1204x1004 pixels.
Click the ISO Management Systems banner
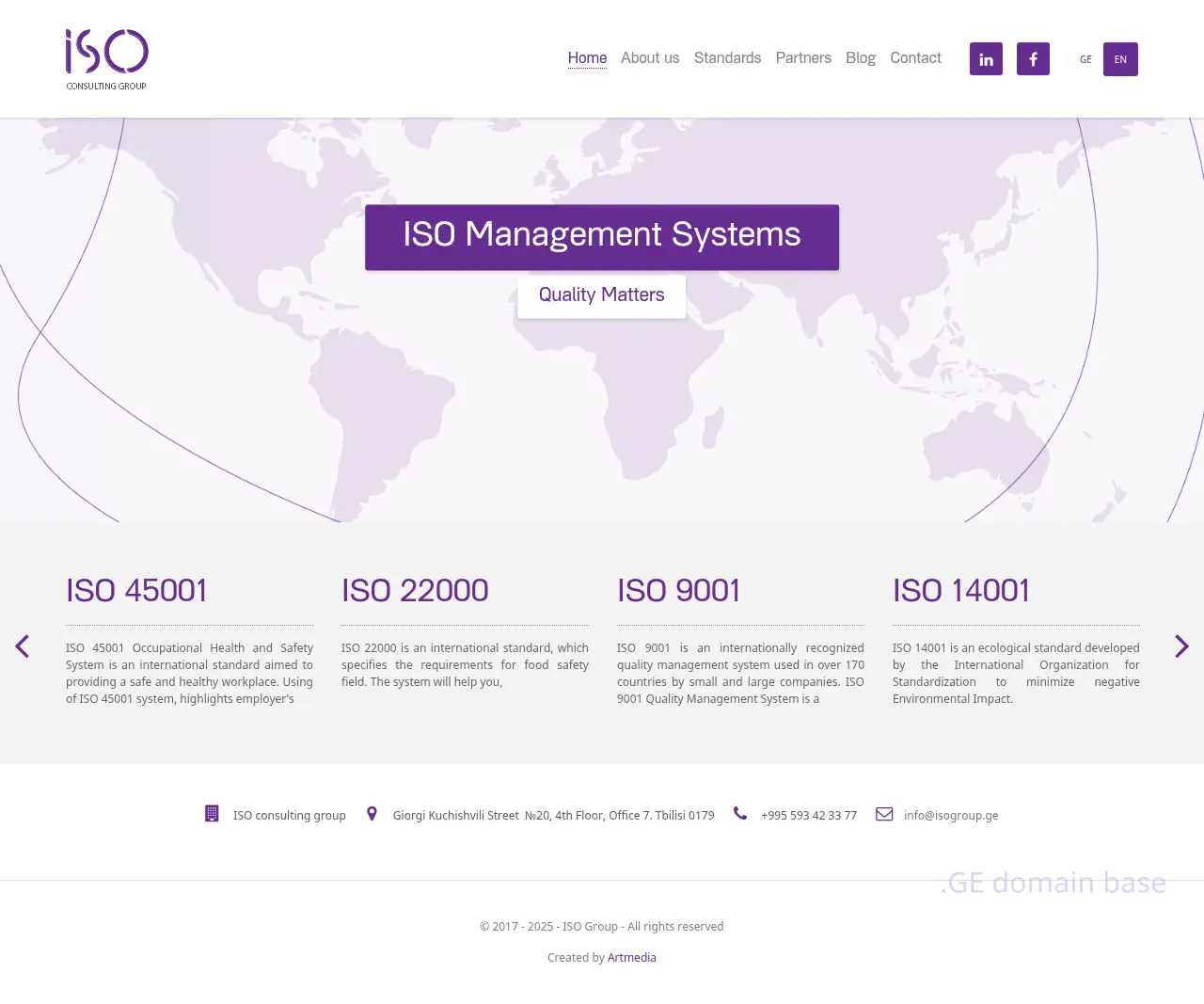coord(602,237)
